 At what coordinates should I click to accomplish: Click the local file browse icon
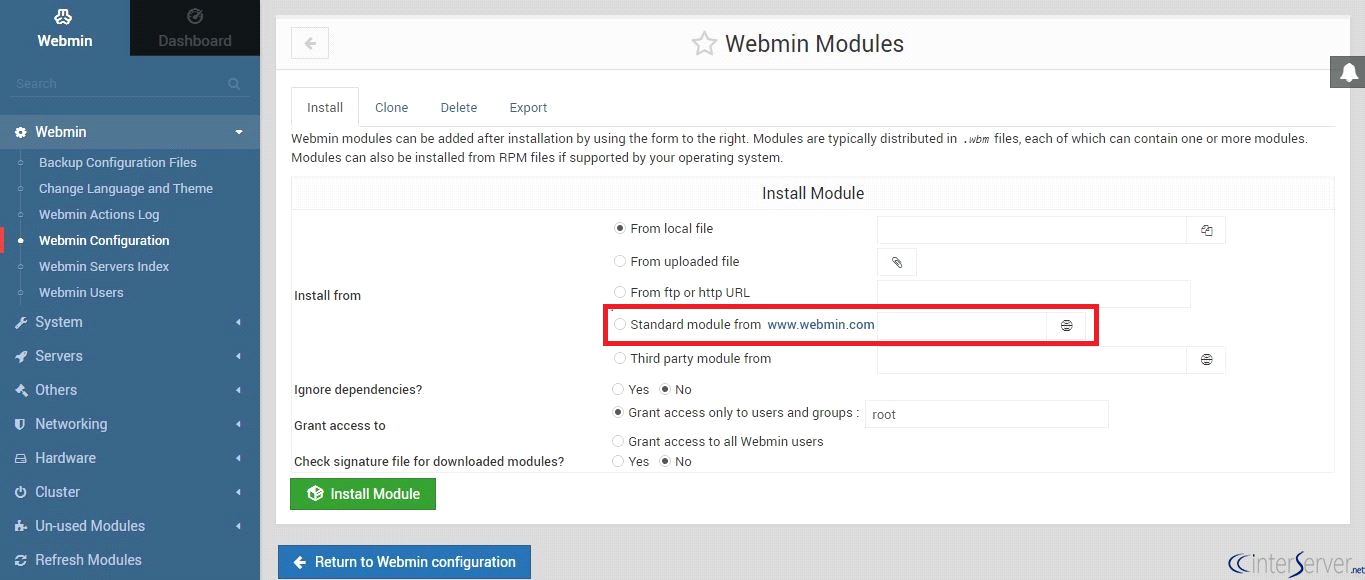coord(1206,230)
